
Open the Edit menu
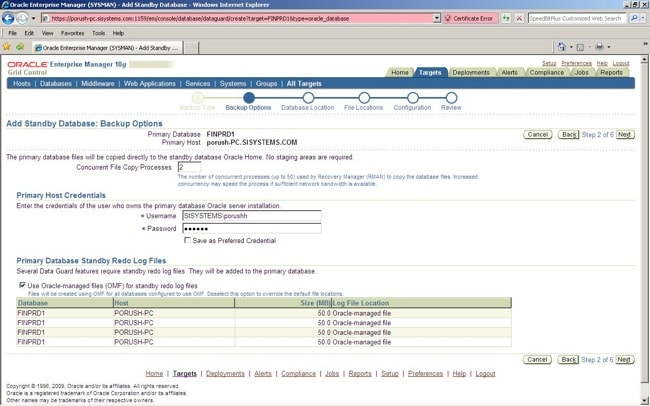pos(29,33)
